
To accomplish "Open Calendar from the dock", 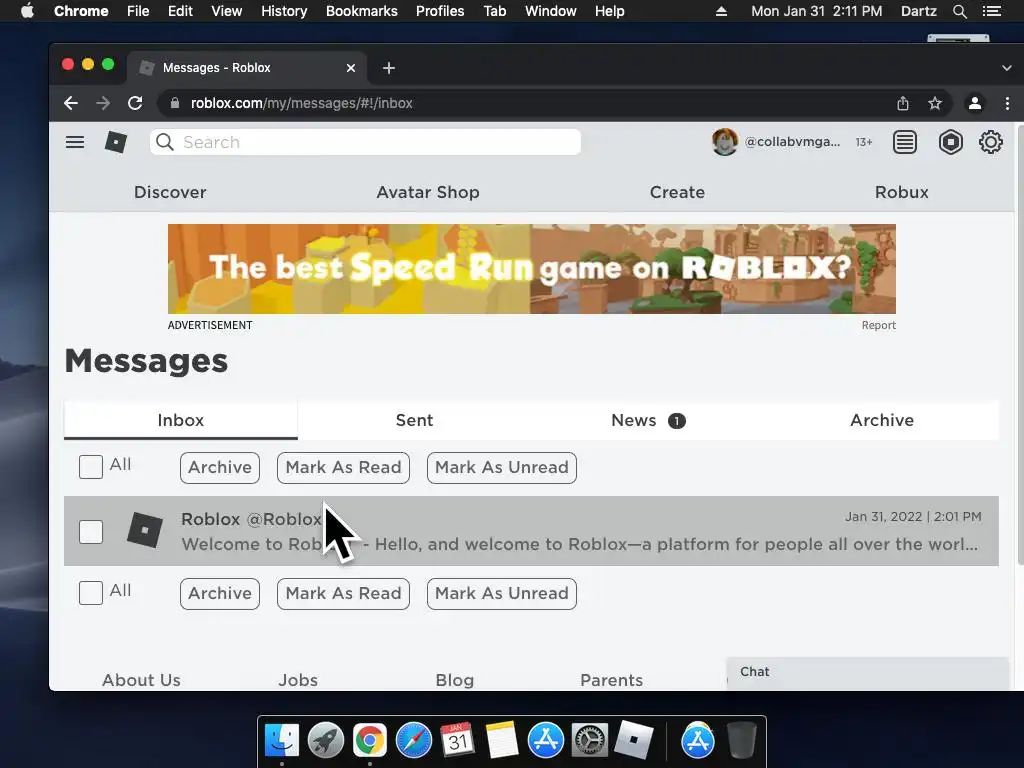I will [x=457, y=741].
